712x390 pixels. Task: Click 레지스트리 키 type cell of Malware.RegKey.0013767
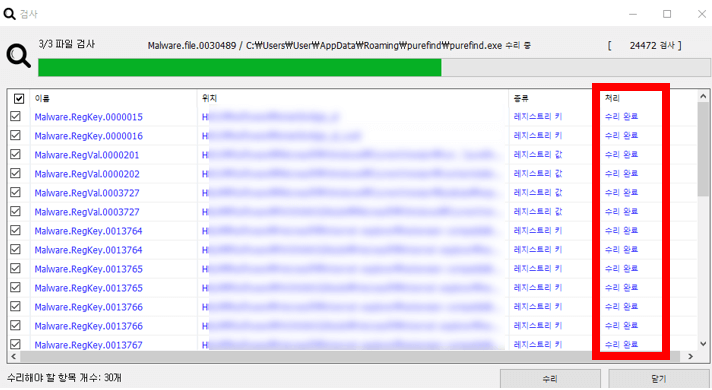point(538,345)
